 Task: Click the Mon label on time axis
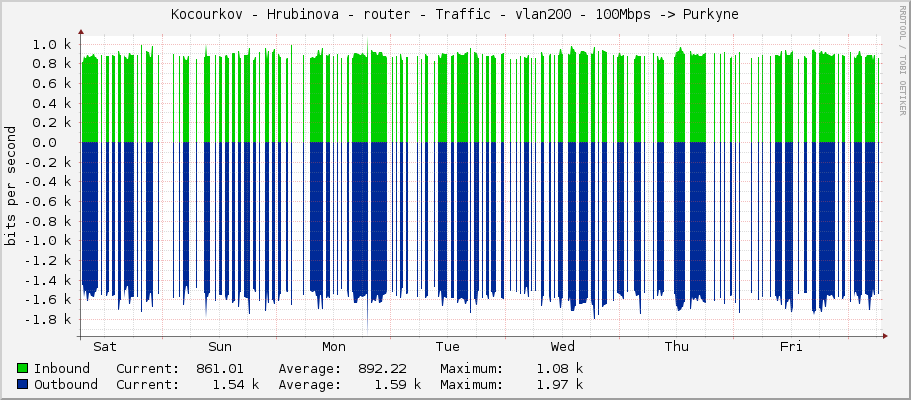[x=334, y=347]
